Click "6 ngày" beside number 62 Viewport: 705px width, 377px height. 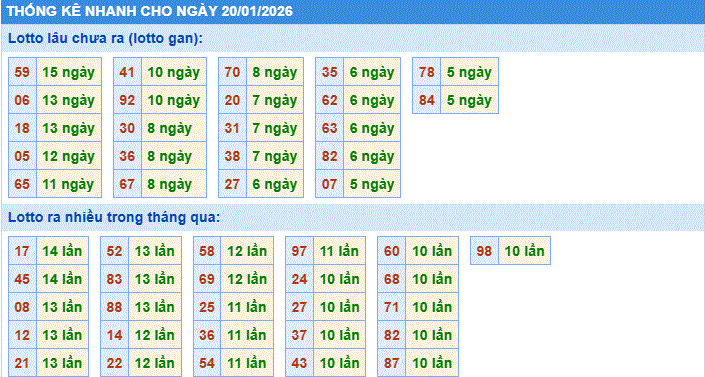point(372,100)
